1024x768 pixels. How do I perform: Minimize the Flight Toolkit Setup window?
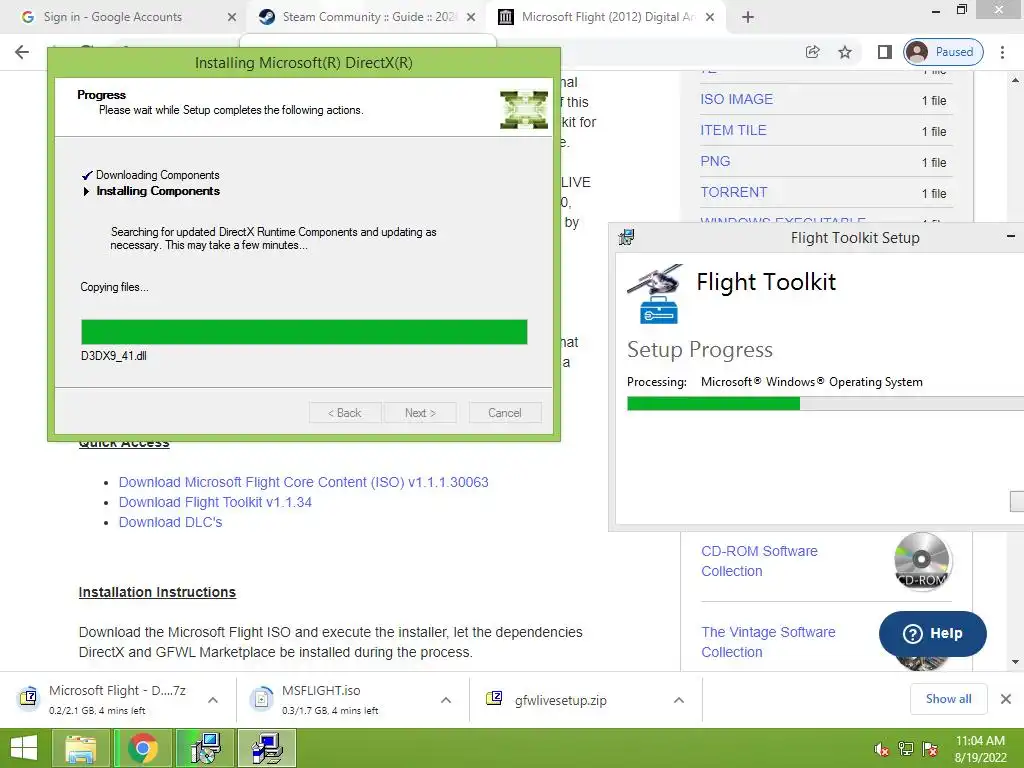(x=1011, y=236)
